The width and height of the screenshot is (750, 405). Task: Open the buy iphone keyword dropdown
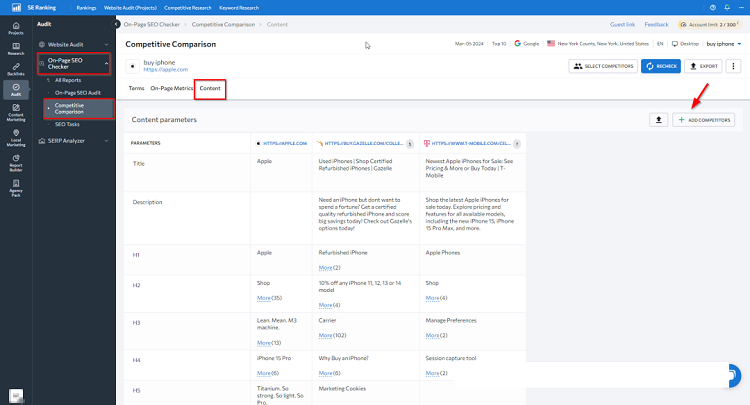click(724, 44)
